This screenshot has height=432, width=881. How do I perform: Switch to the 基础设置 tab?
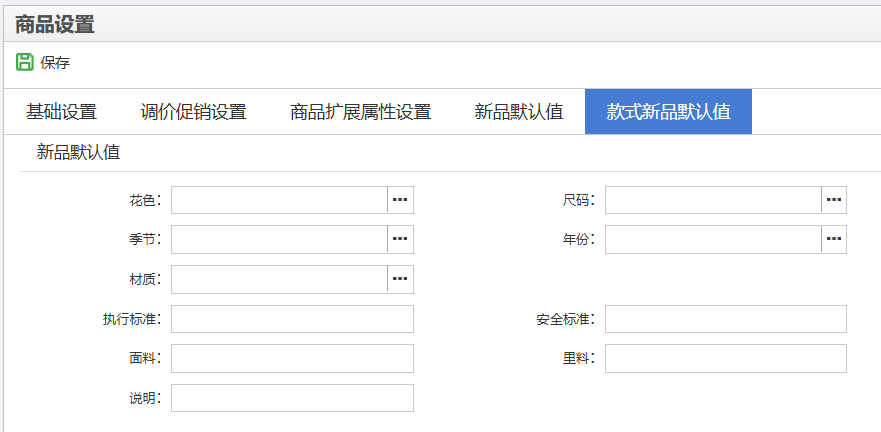pyautogui.click(x=61, y=112)
